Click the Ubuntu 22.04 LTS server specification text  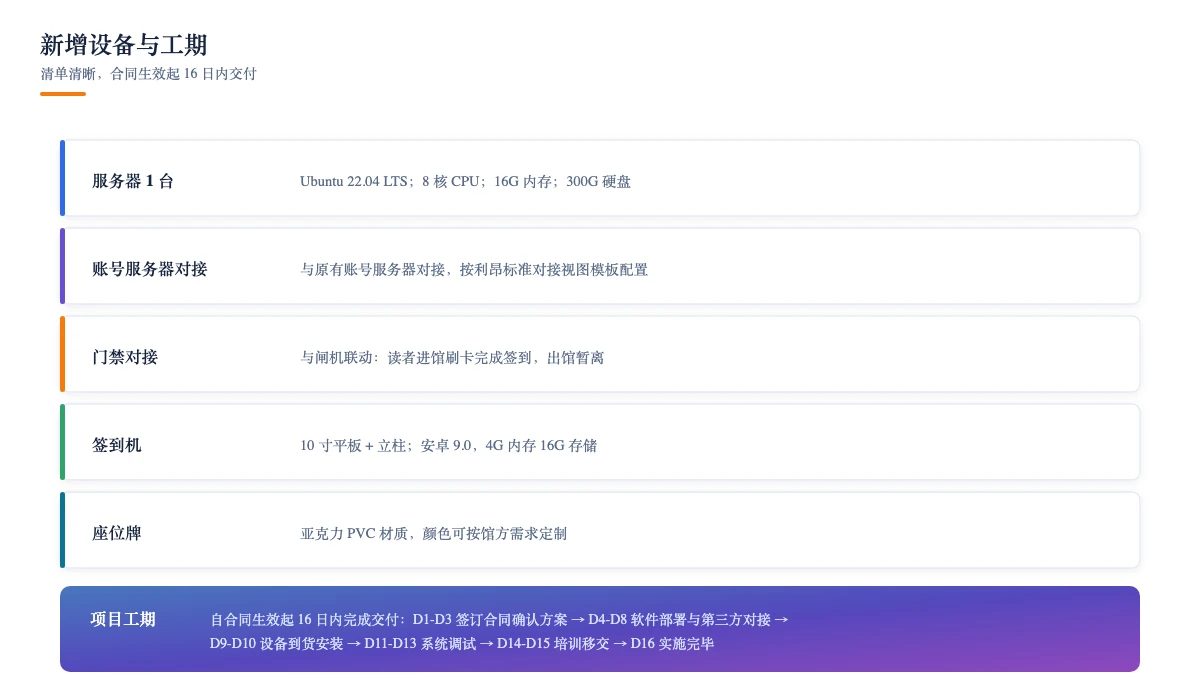click(465, 181)
